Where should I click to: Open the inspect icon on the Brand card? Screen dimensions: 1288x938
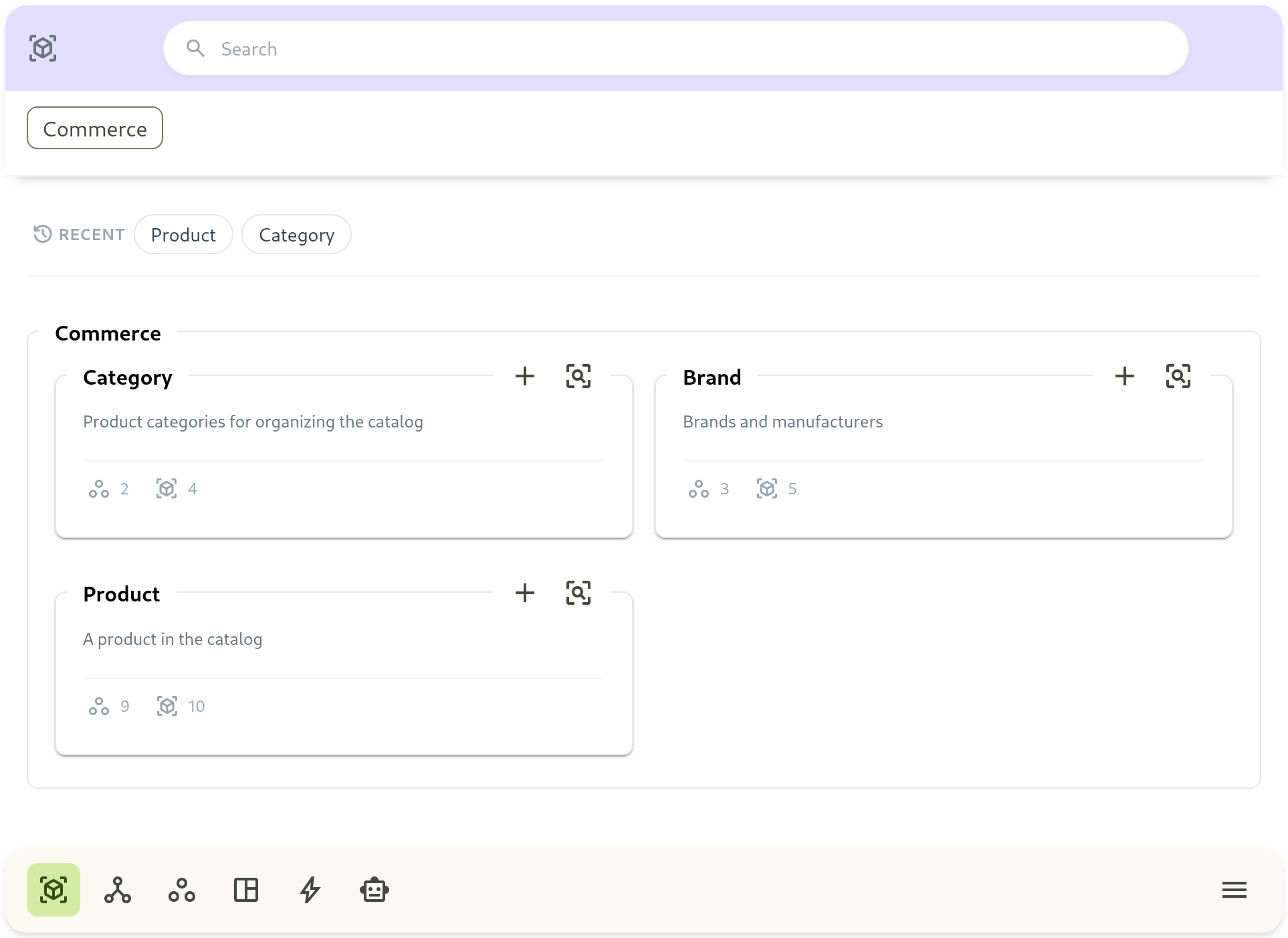click(x=1178, y=376)
